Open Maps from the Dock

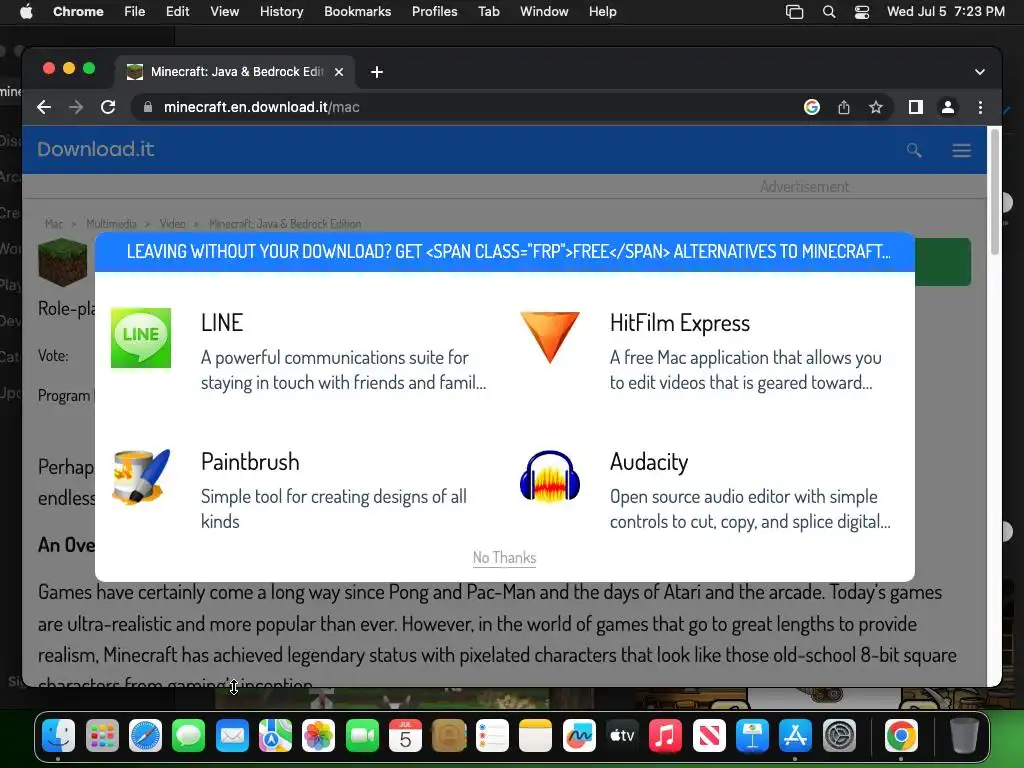click(276, 736)
